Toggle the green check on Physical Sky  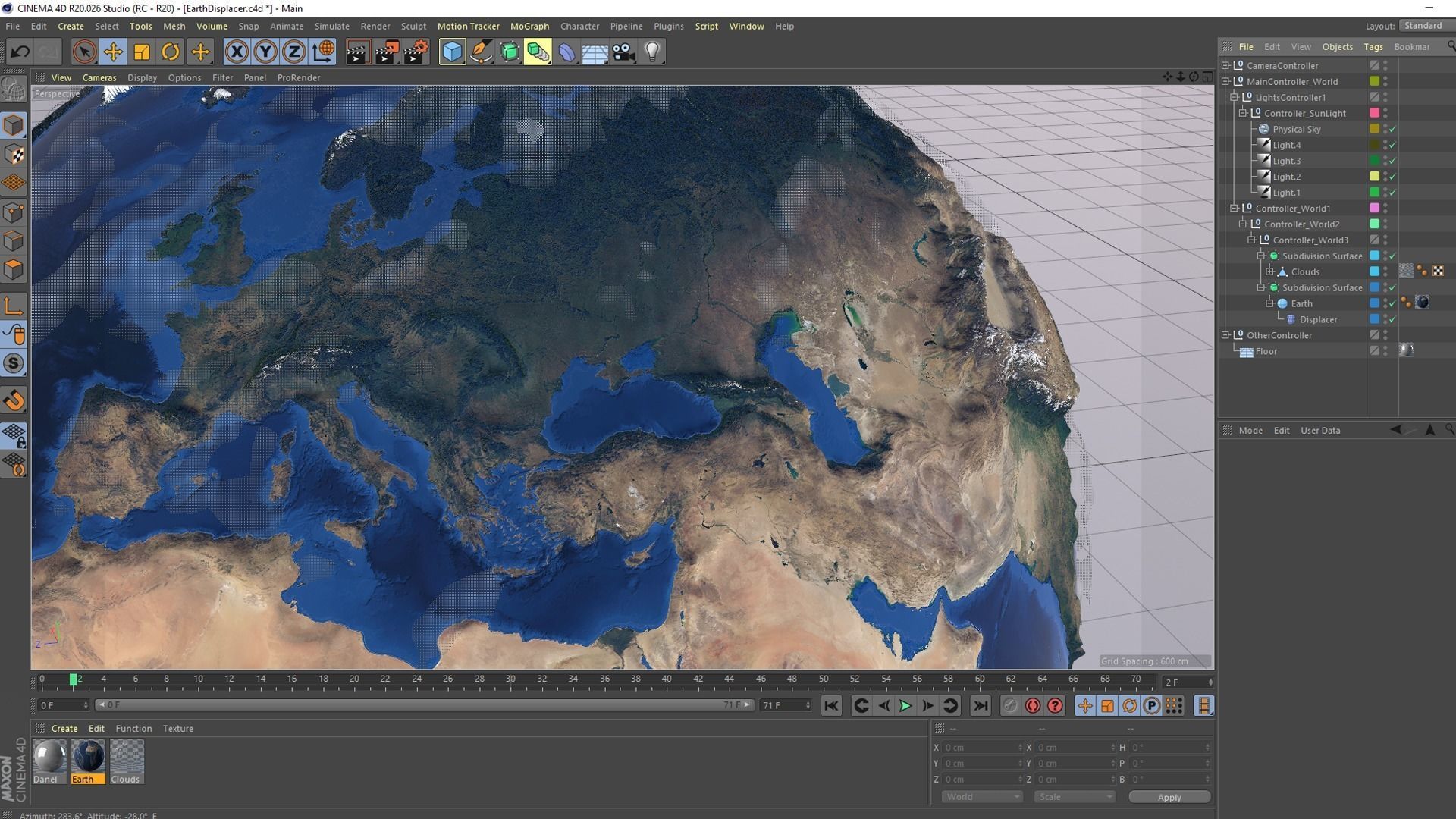pyautogui.click(x=1393, y=129)
